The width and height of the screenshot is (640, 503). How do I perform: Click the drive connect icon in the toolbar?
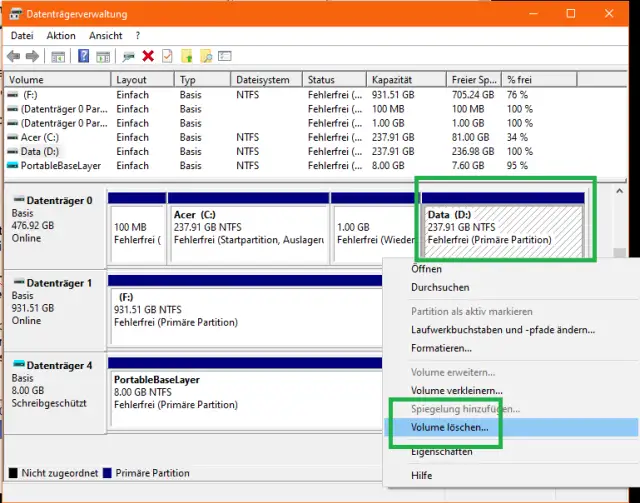pyautogui.click(x=128, y=56)
